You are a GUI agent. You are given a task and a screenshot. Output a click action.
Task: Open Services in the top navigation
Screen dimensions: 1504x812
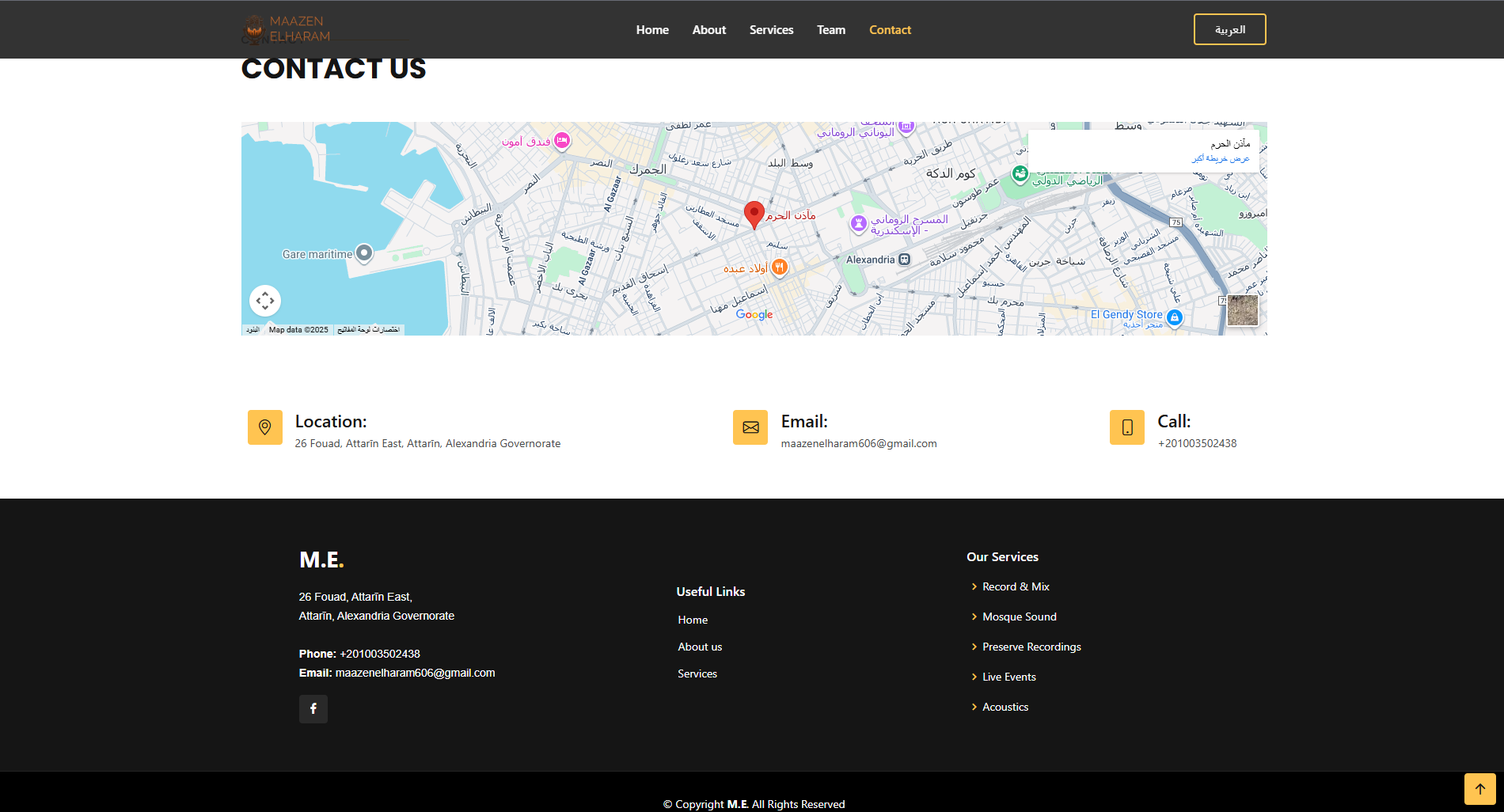point(771,30)
